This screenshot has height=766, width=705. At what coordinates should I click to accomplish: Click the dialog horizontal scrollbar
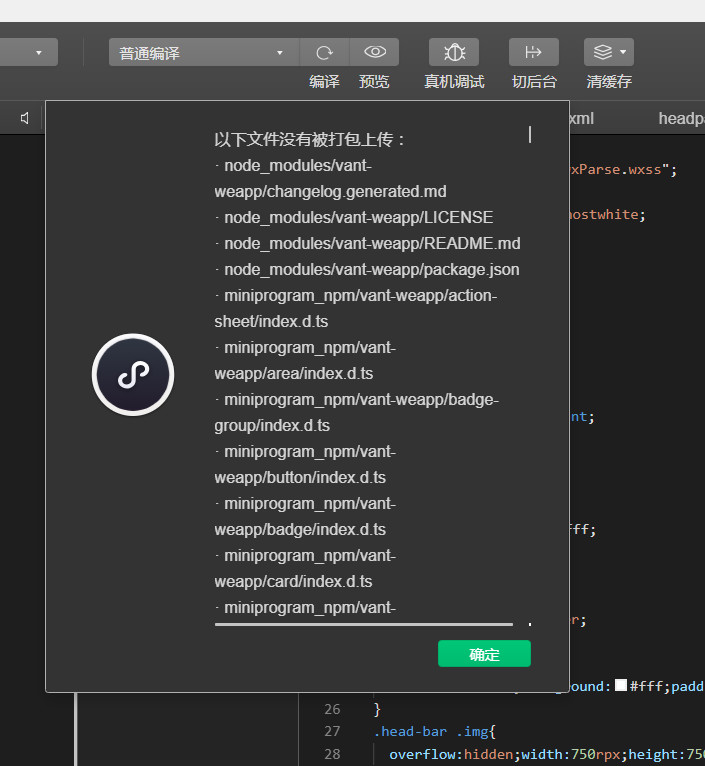363,624
